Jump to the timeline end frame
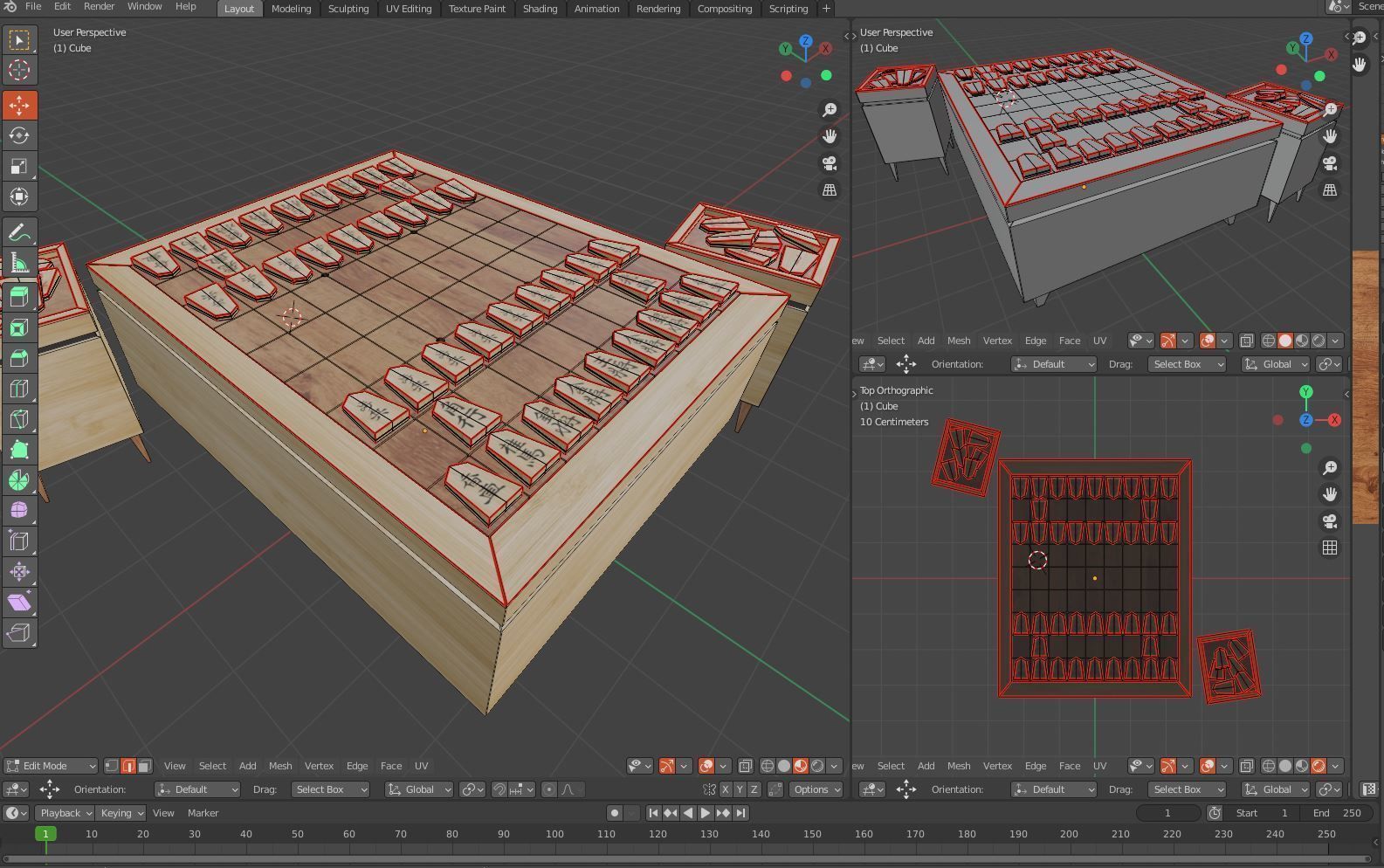This screenshot has width=1384, height=868. tap(740, 813)
